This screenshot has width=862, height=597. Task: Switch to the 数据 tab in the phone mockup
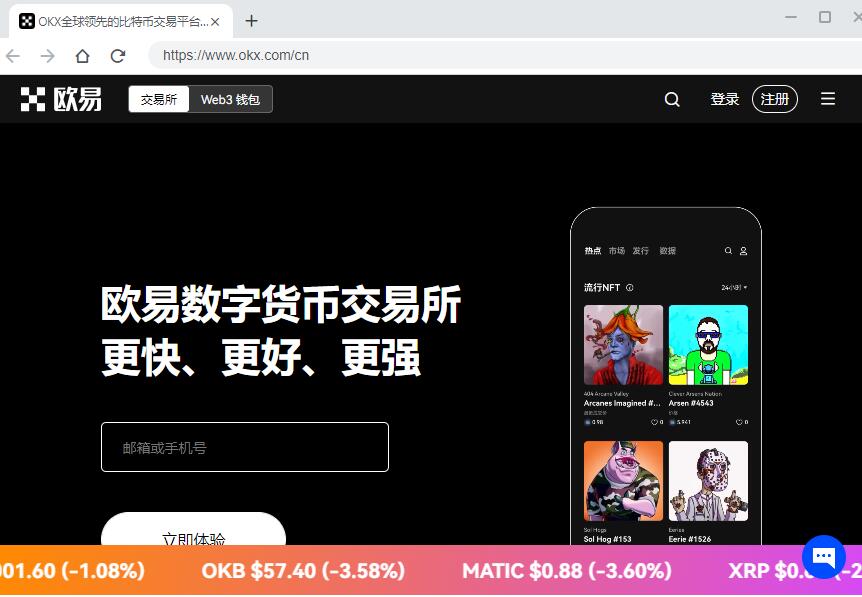pos(667,251)
